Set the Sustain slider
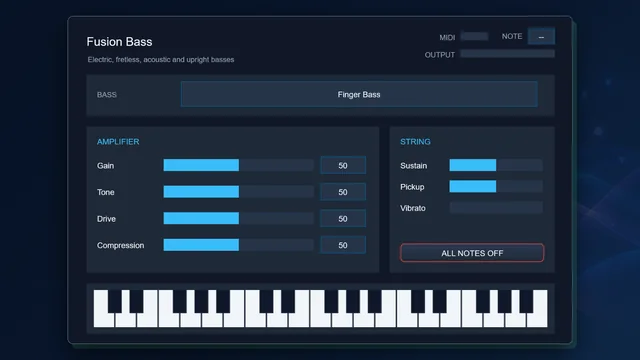 496,165
